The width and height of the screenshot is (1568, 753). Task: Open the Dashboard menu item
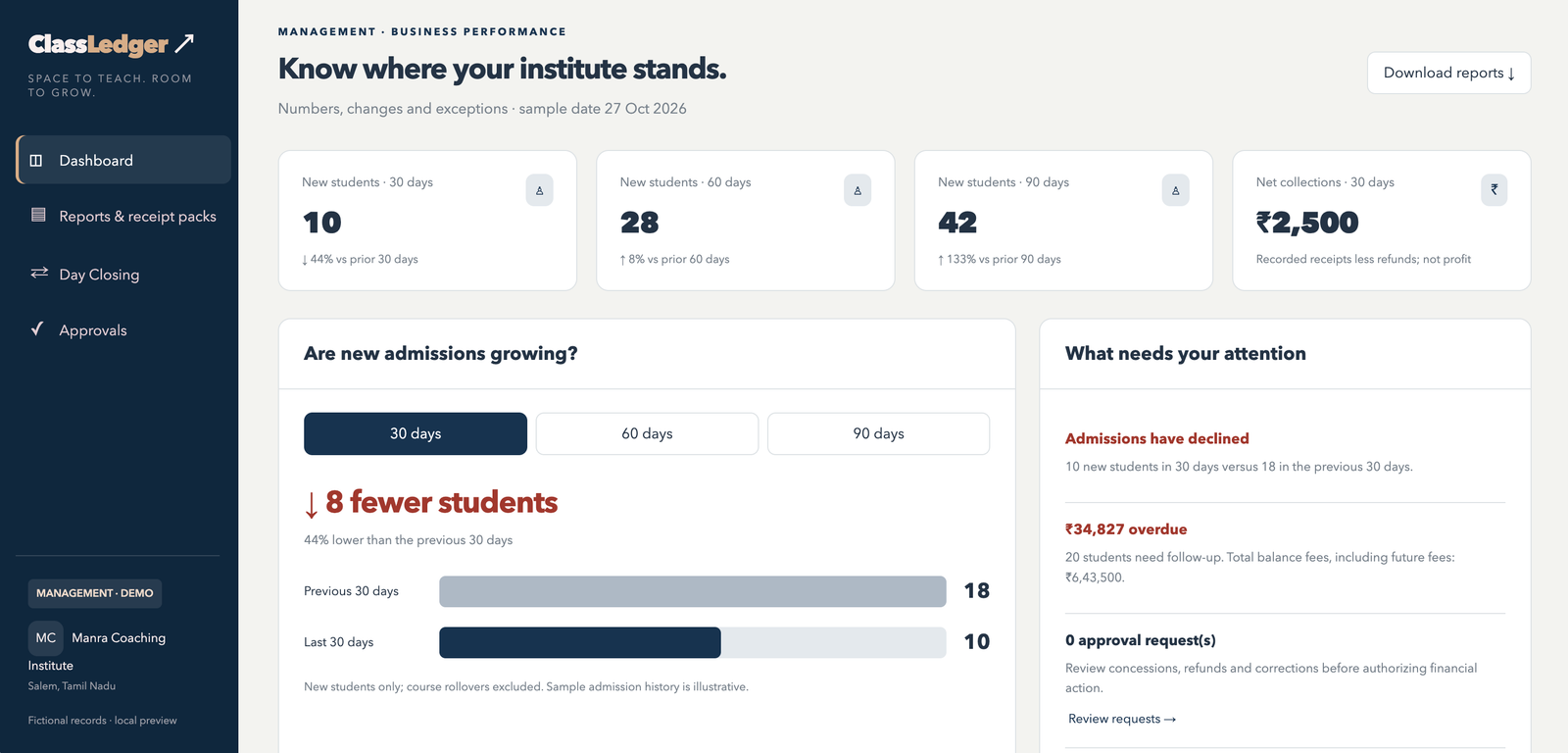coord(123,160)
